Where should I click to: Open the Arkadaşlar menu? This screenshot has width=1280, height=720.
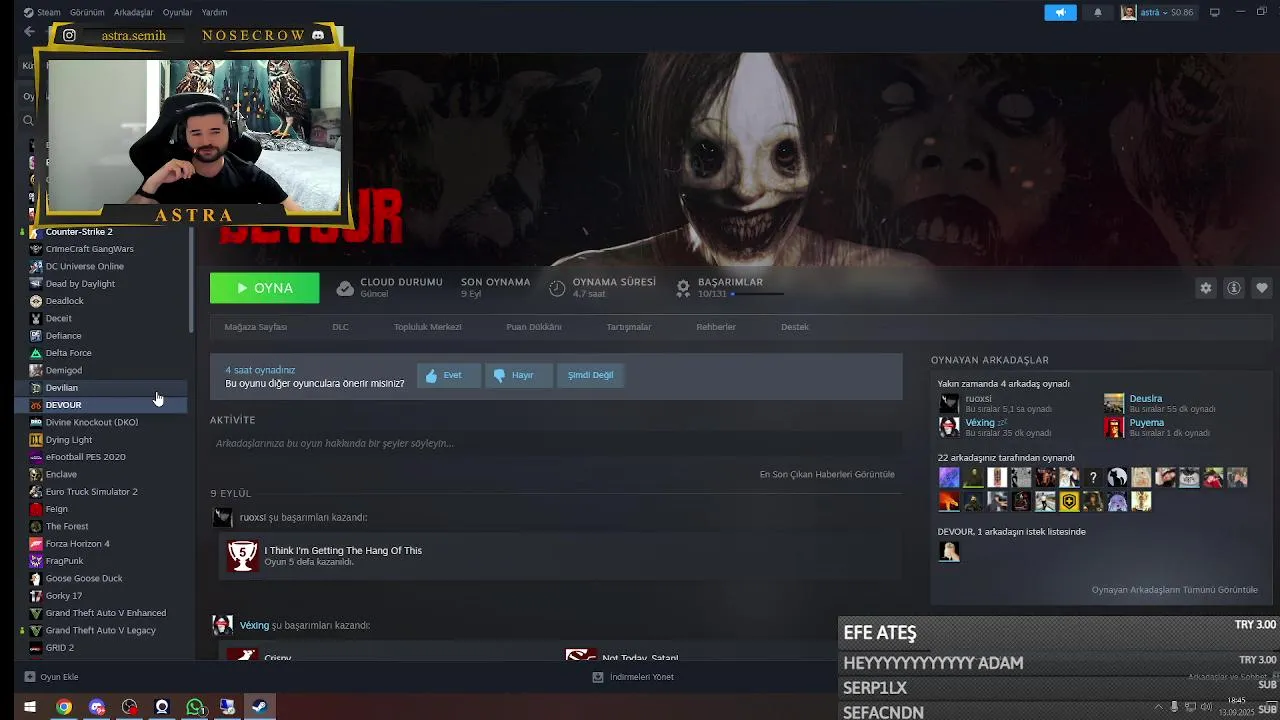pos(133,12)
